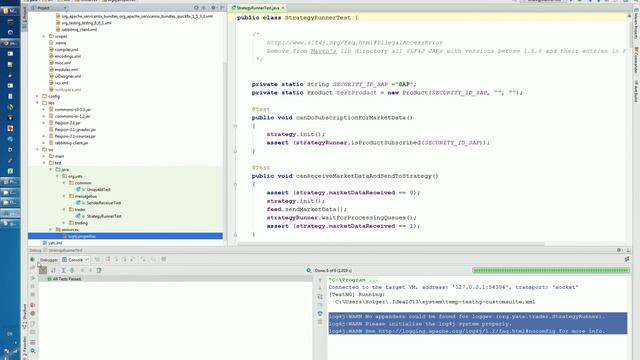Open encodings.xml in project tree
The width and height of the screenshot is (640, 360).
(x=67, y=56)
